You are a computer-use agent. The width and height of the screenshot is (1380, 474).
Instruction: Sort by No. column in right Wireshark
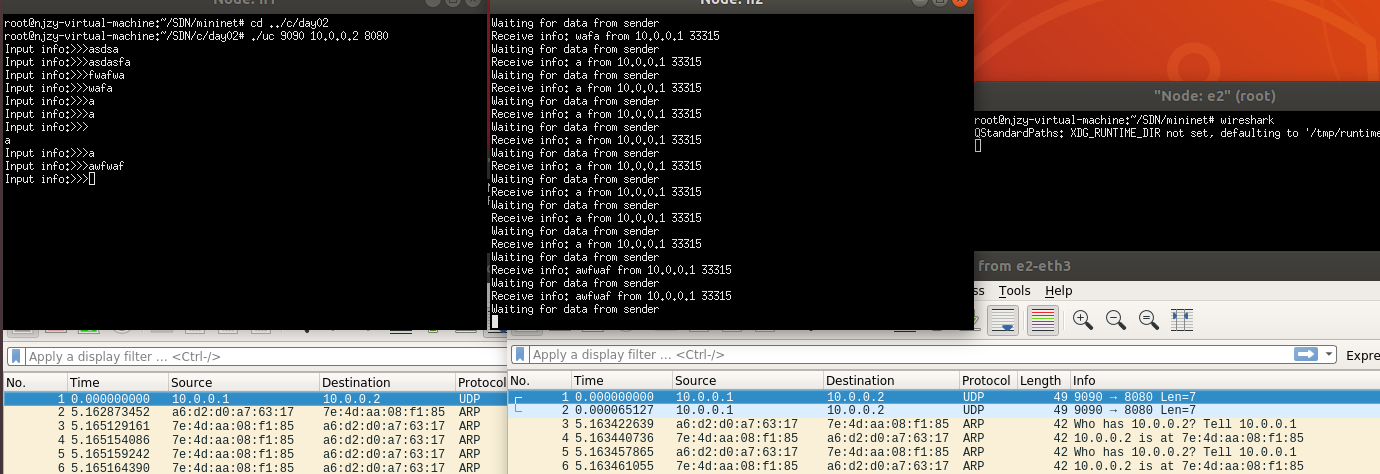pos(539,380)
